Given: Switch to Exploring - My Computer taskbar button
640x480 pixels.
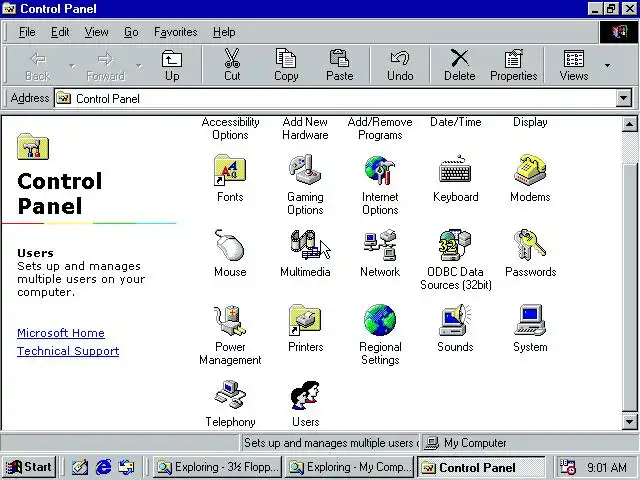Looking at the screenshot, I should 350,467.
